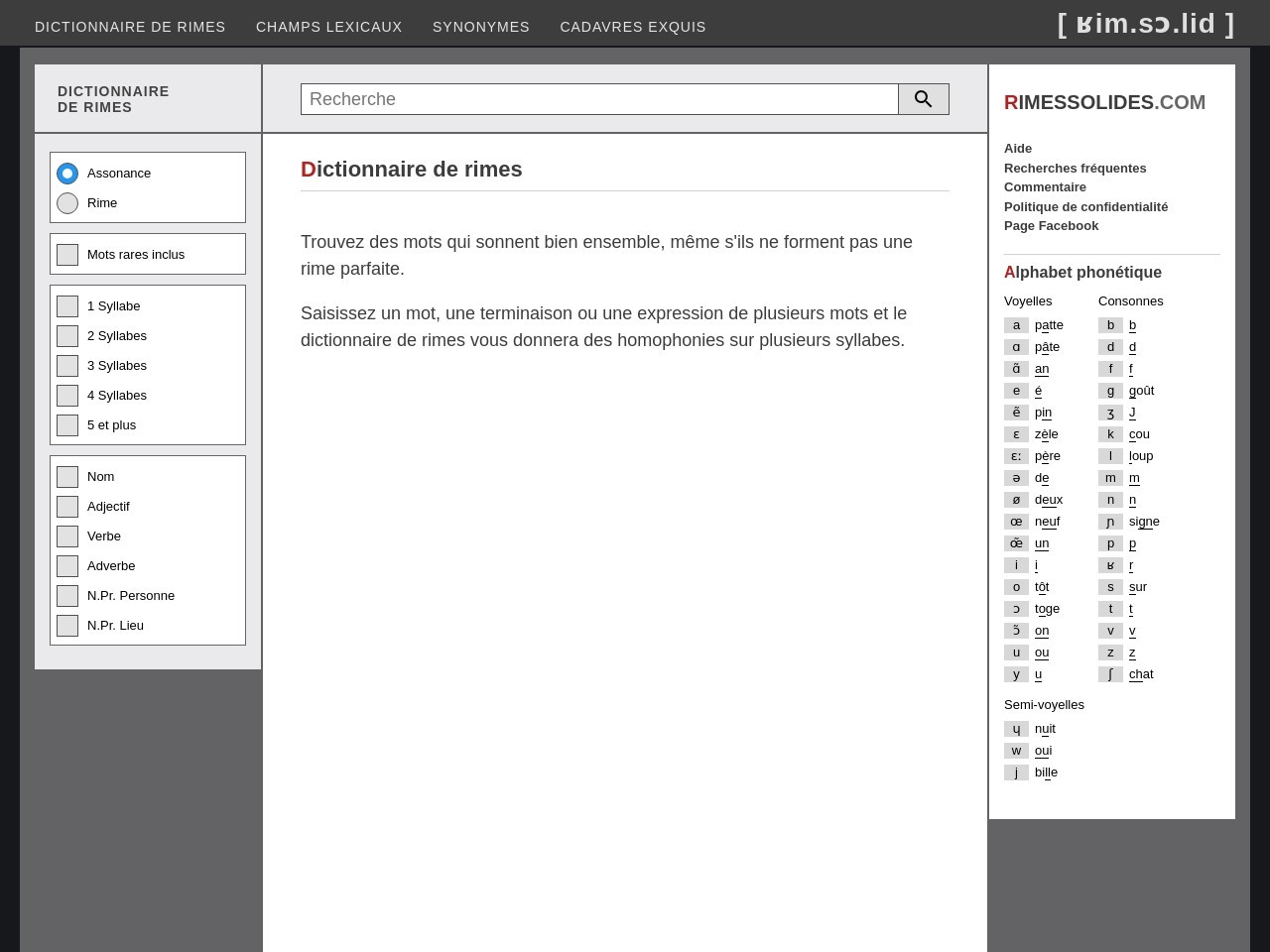The image size is (1270, 952).
Task: Open Dictionnaire de rimes in top menu
Action: coord(130,27)
